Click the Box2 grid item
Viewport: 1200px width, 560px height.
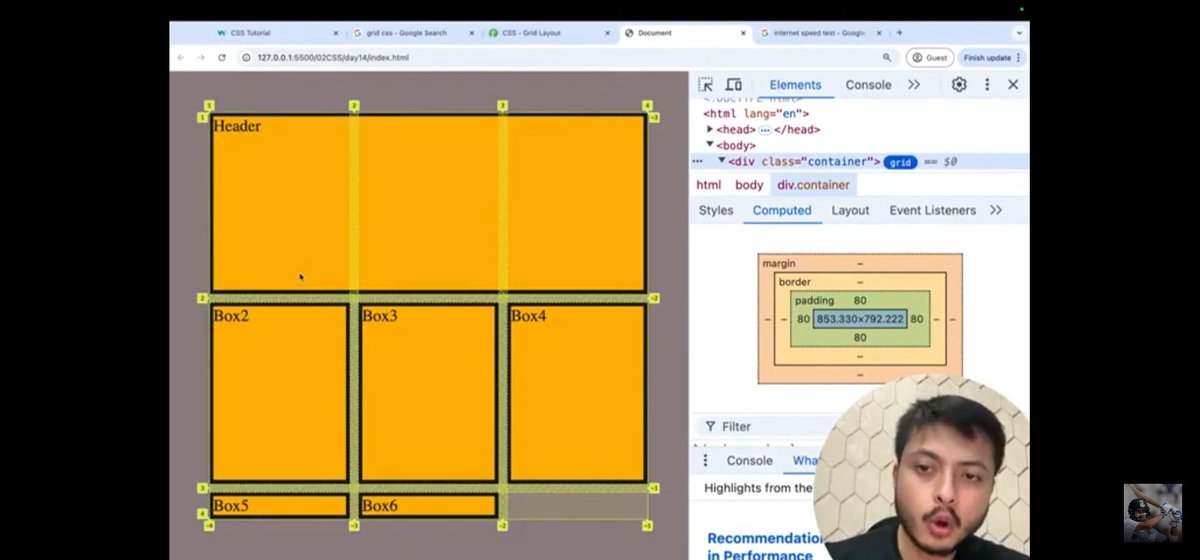(x=279, y=393)
